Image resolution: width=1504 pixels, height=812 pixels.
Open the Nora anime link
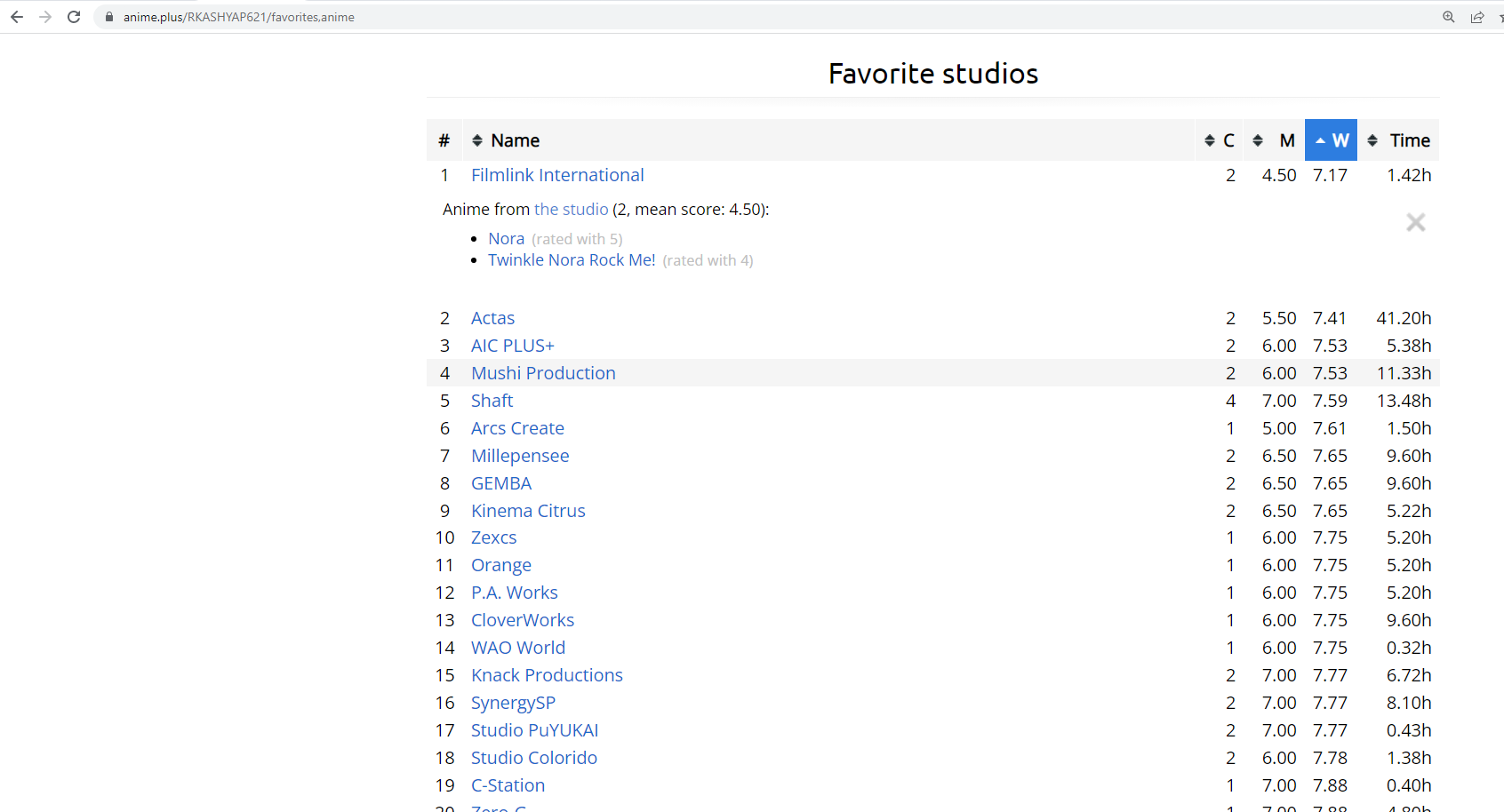tap(506, 239)
